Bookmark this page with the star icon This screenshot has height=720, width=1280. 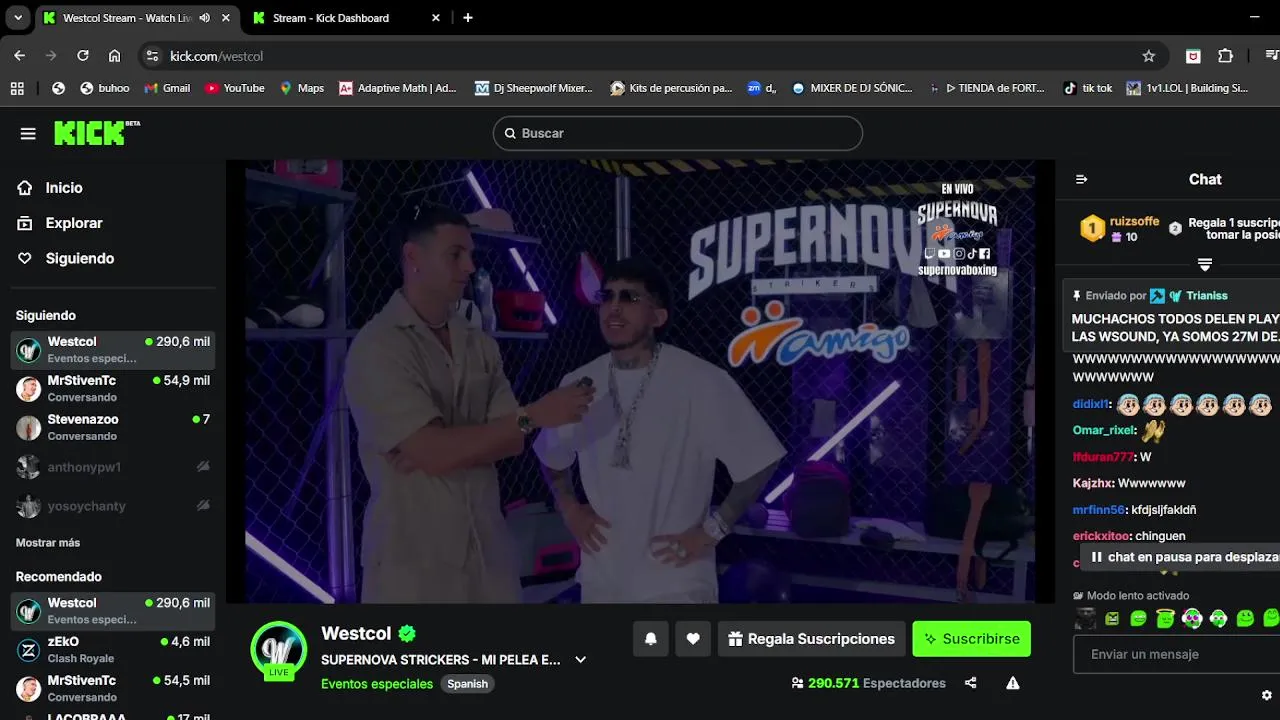point(1148,56)
